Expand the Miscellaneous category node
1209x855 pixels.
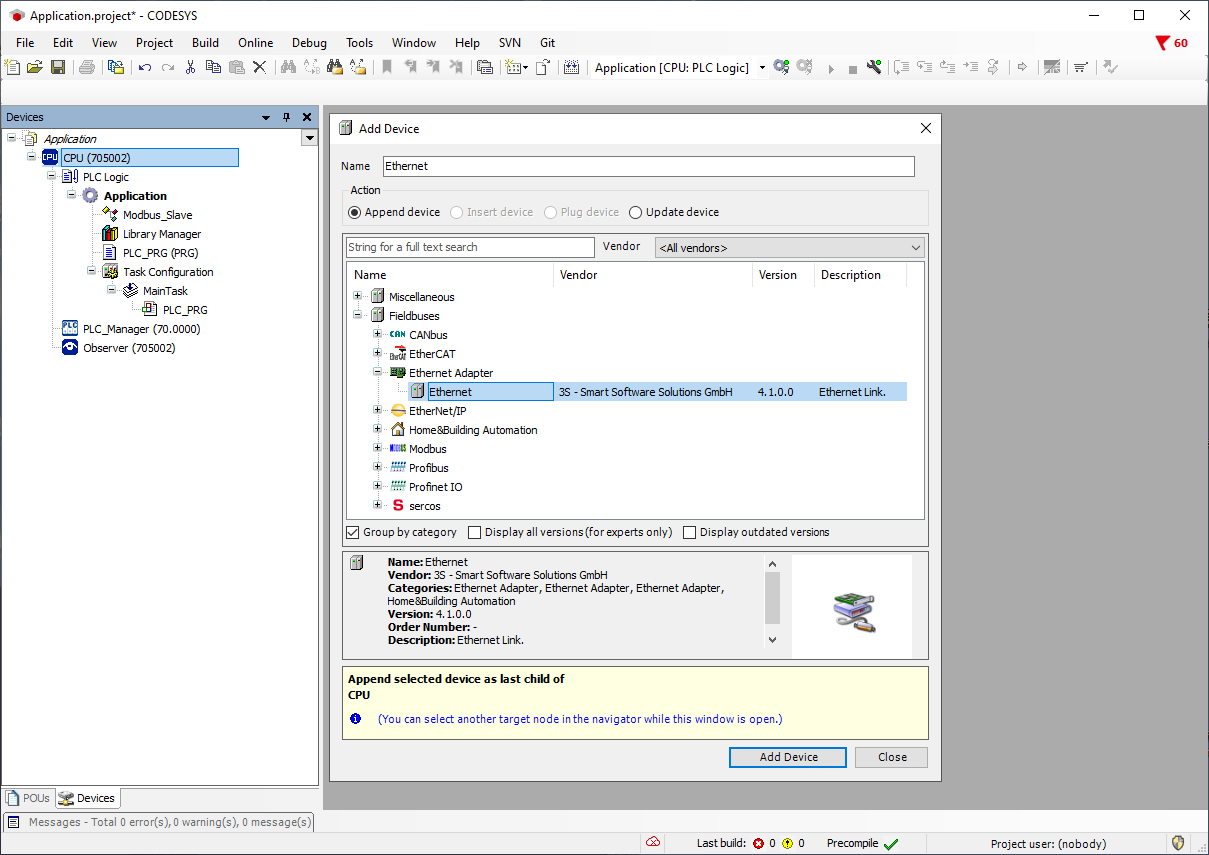pyautogui.click(x=358, y=296)
